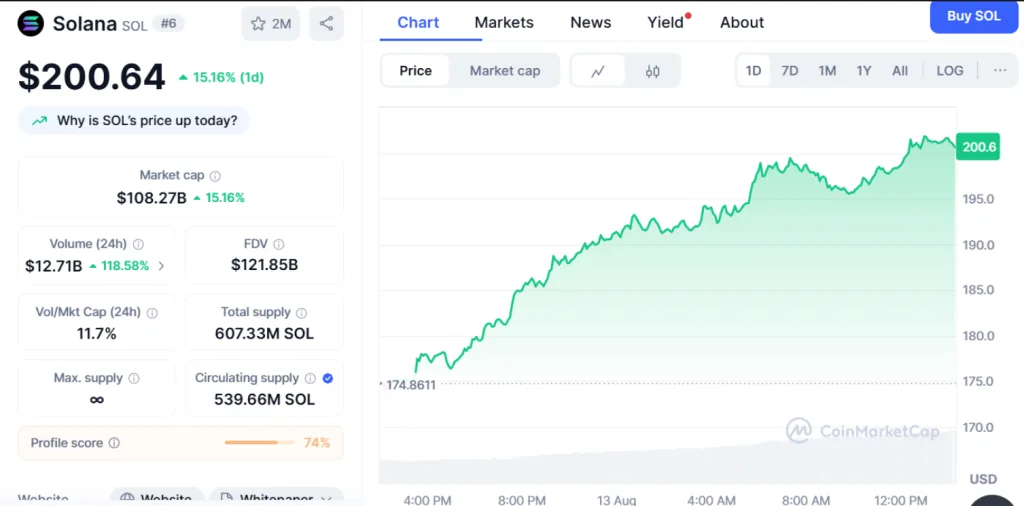
Task: Click the 118.58% volume change
Action: click(x=125, y=266)
